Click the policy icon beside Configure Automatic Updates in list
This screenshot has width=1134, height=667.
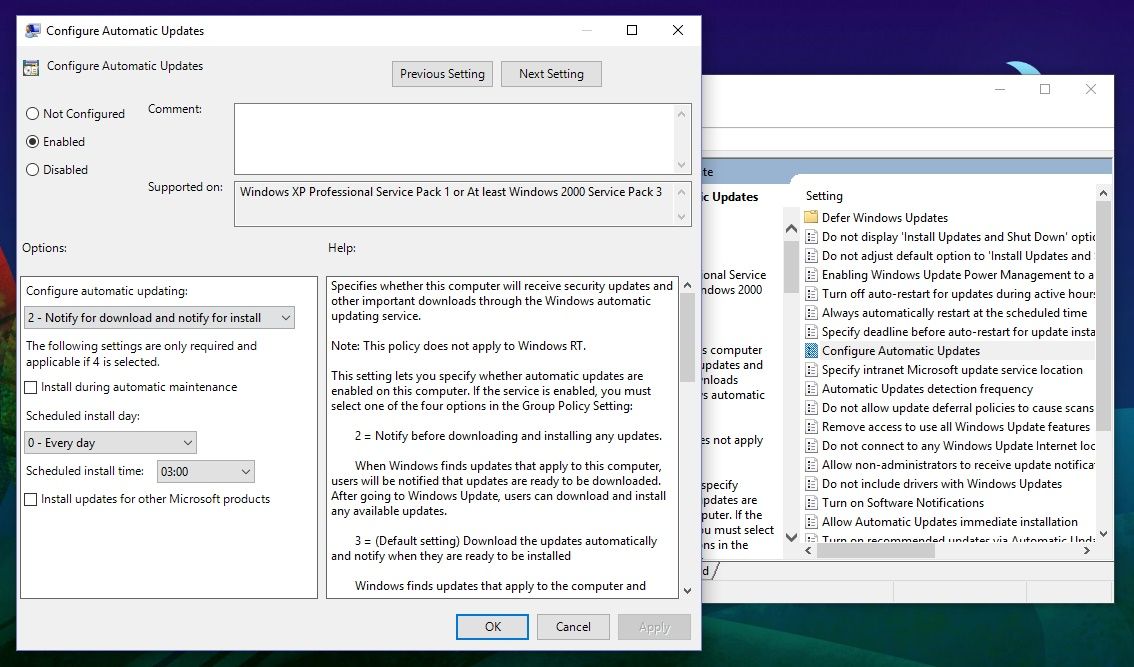[x=811, y=351]
